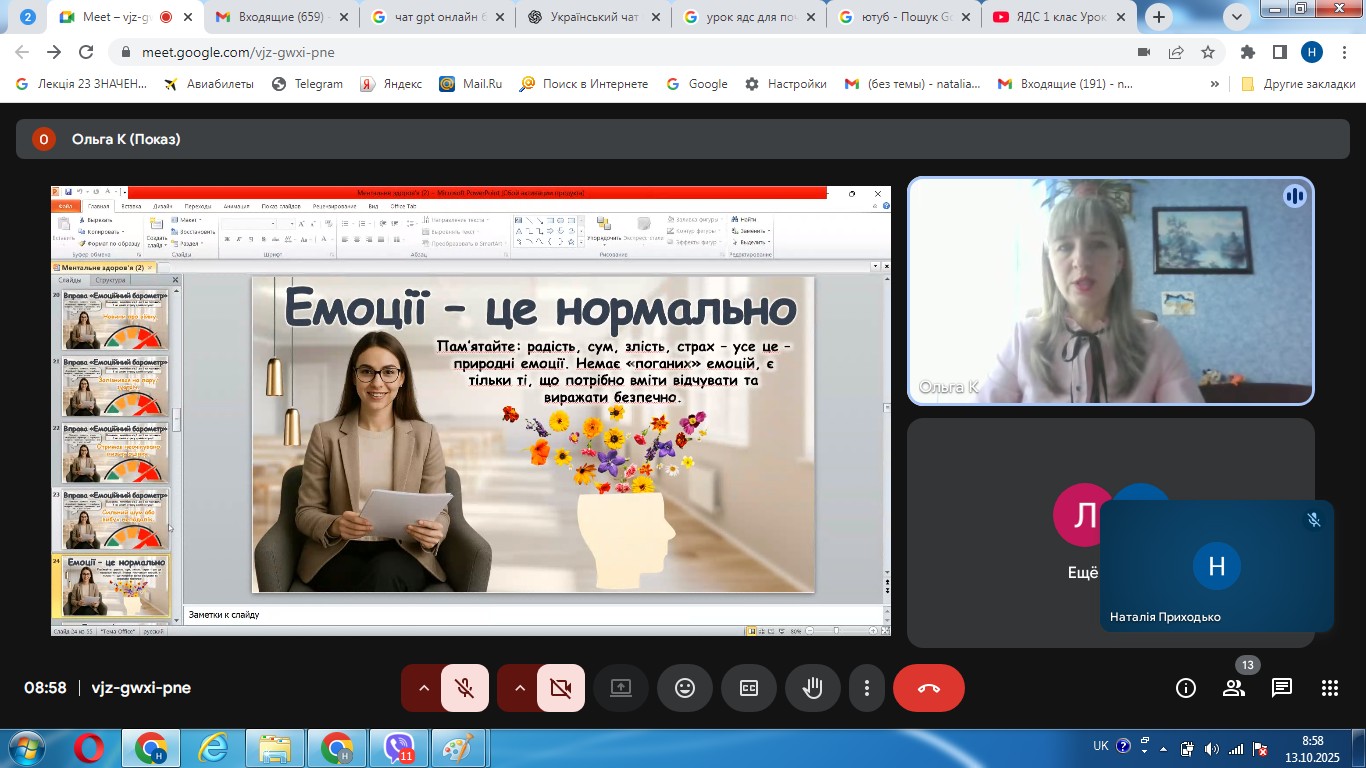Expand audio settings arrow beside microphone
Screen dimensions: 1366x768
coord(423,688)
